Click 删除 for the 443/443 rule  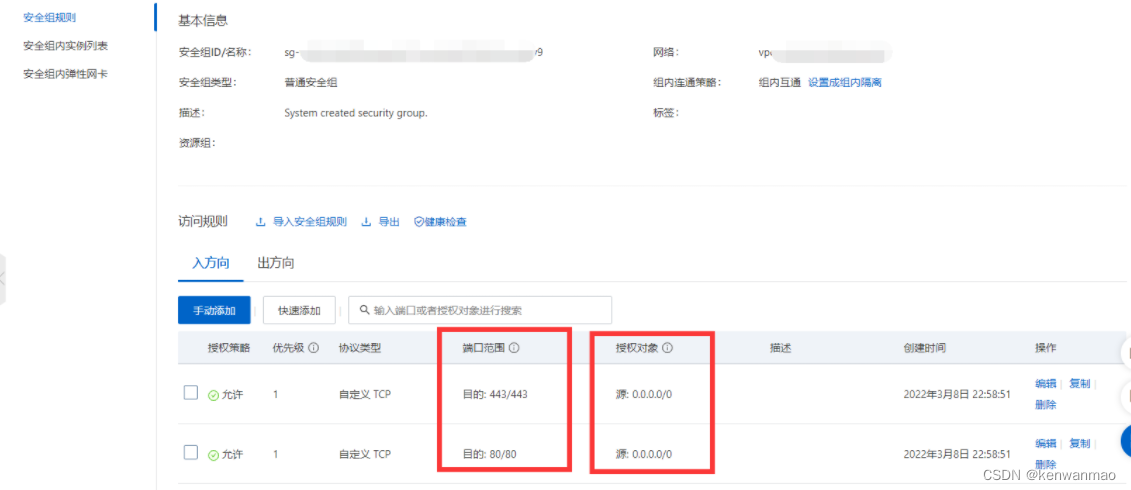1045,405
